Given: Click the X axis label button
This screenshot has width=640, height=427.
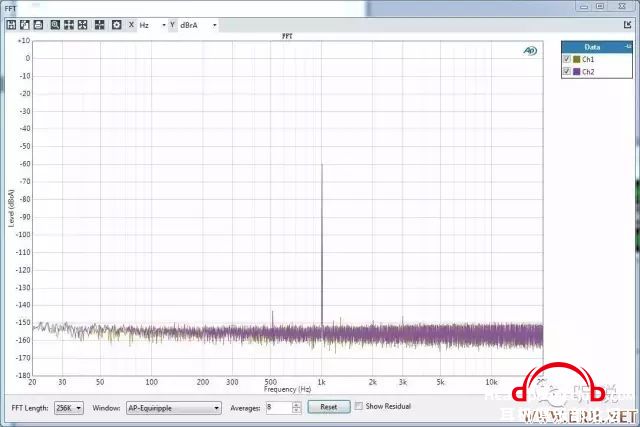Looking at the screenshot, I should (x=131, y=25).
